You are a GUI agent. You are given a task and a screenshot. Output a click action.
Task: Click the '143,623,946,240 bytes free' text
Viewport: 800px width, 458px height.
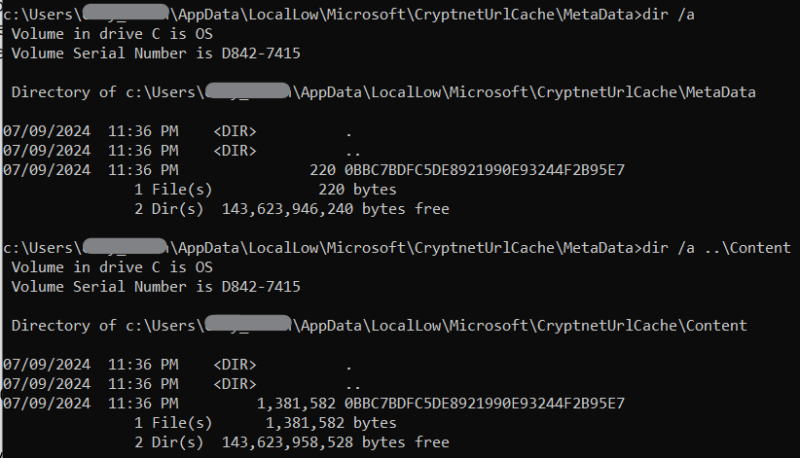(335, 209)
